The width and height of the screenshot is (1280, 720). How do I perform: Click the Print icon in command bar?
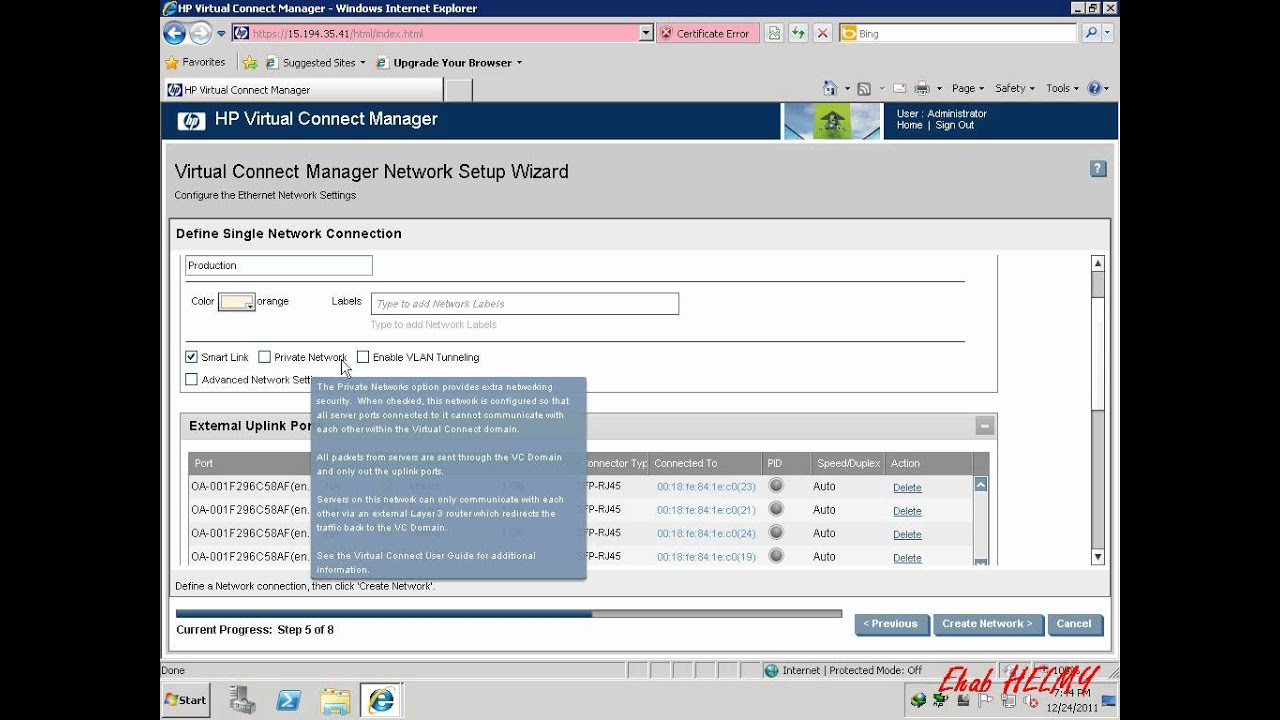click(x=922, y=88)
